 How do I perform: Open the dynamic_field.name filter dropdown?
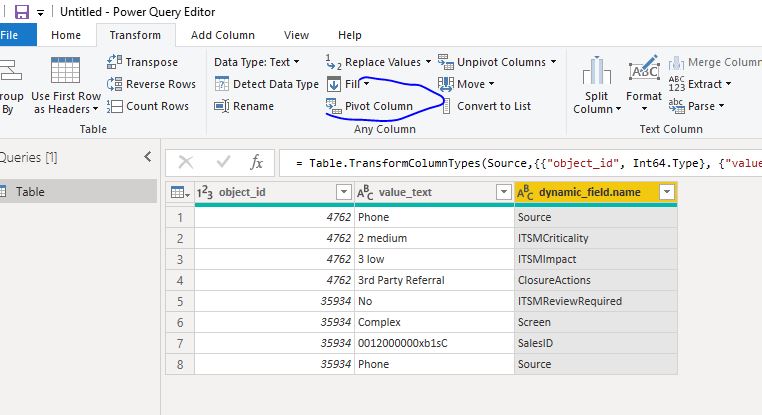pos(667,192)
